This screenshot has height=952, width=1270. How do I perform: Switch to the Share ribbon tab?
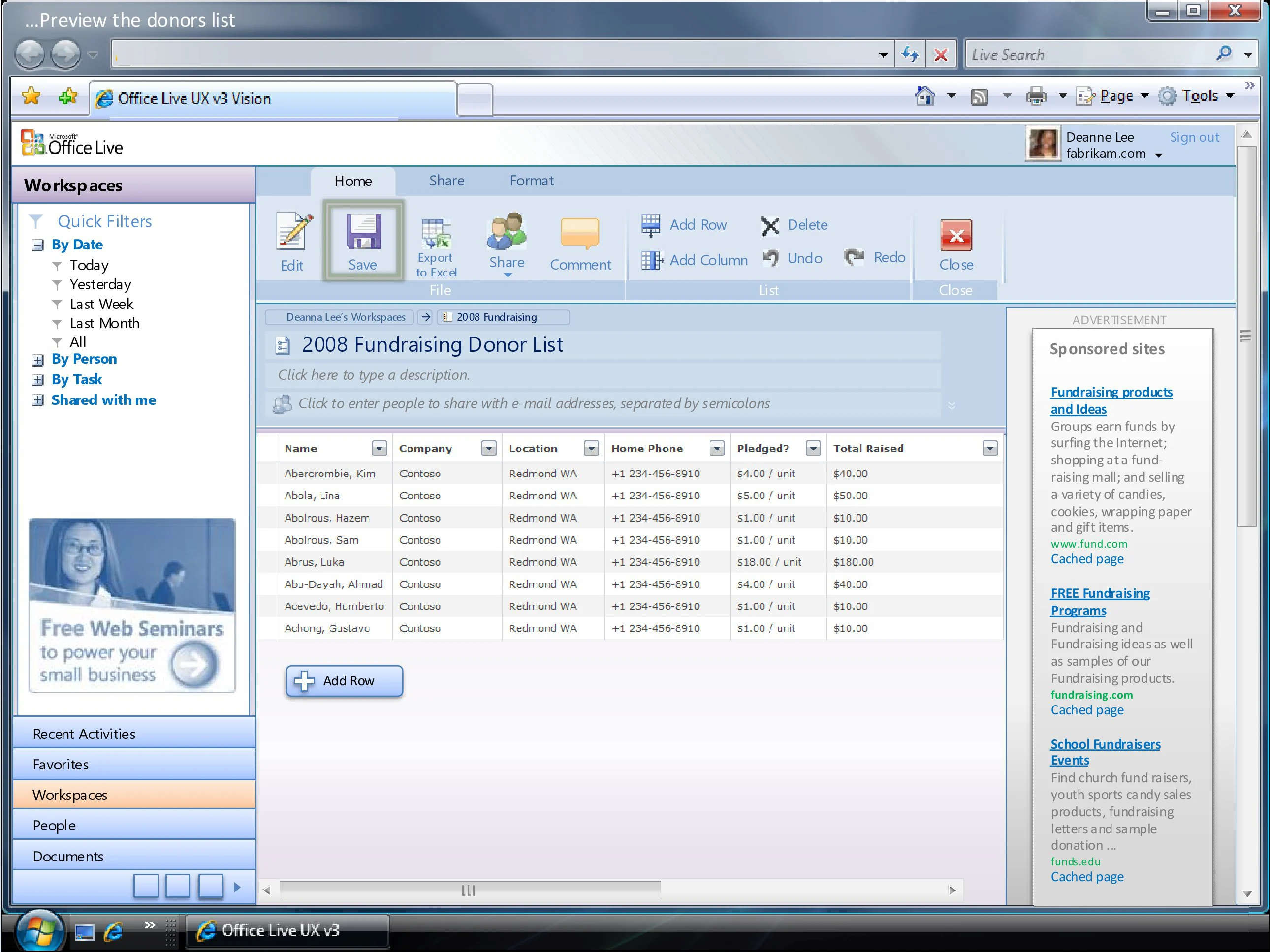coord(446,181)
